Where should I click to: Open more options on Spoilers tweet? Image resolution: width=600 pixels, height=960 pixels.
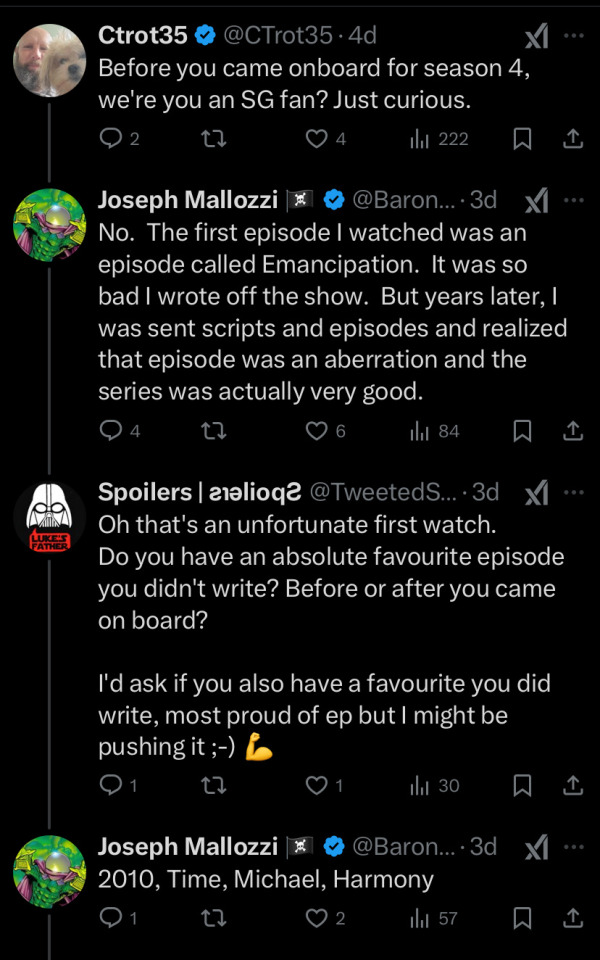pos(573,491)
